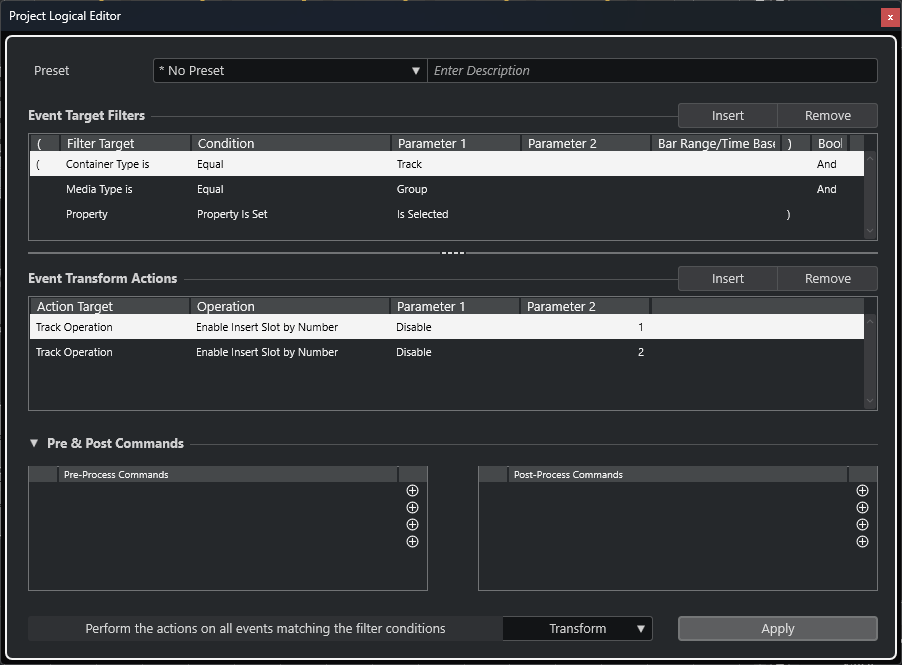Remove the selected Event Target Filter
902x665 pixels.
[x=827, y=116]
